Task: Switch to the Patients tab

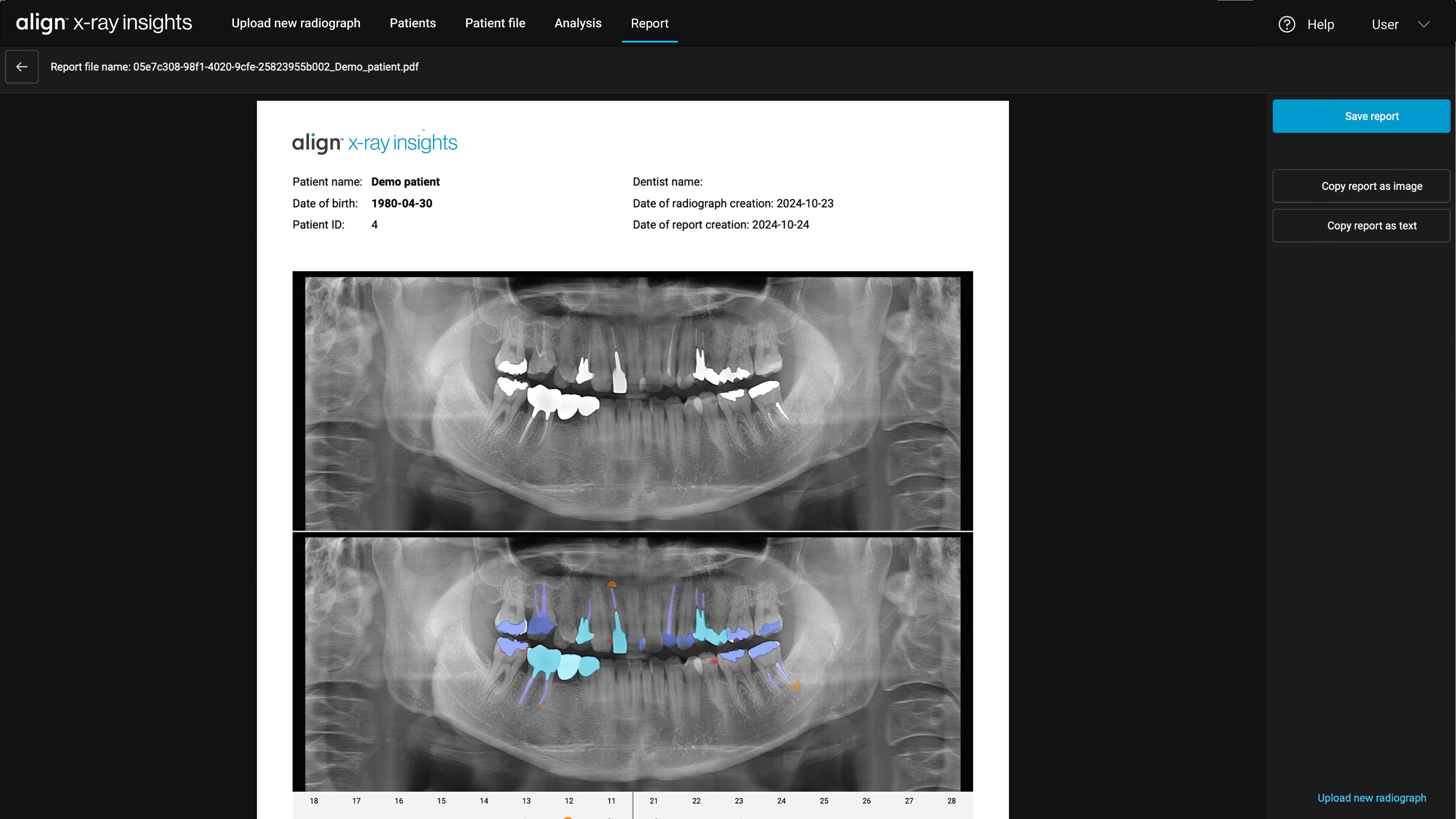Action: pos(413,23)
